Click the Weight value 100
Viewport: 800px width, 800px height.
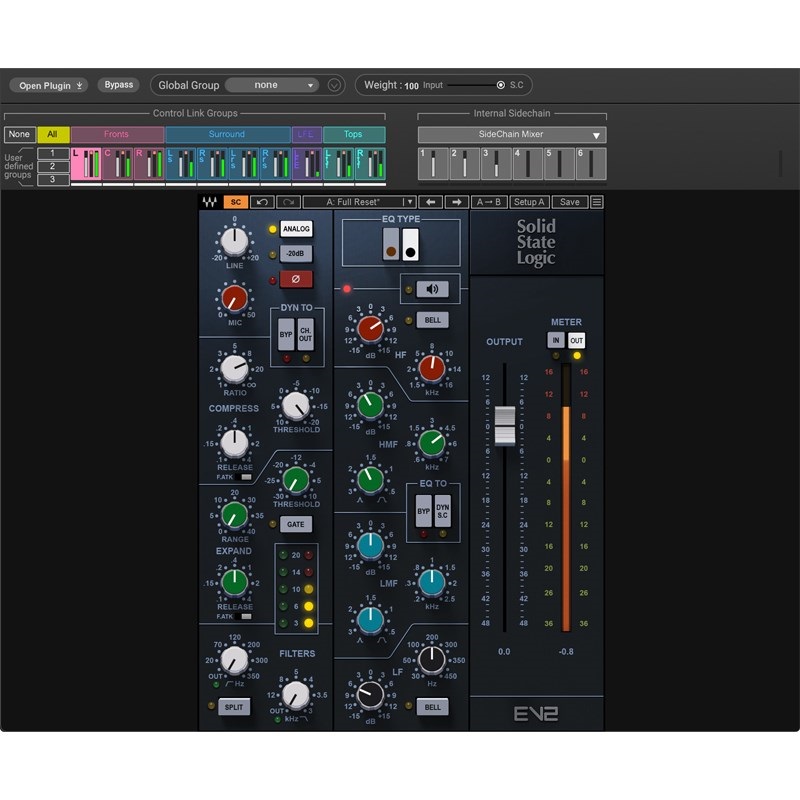[411, 86]
